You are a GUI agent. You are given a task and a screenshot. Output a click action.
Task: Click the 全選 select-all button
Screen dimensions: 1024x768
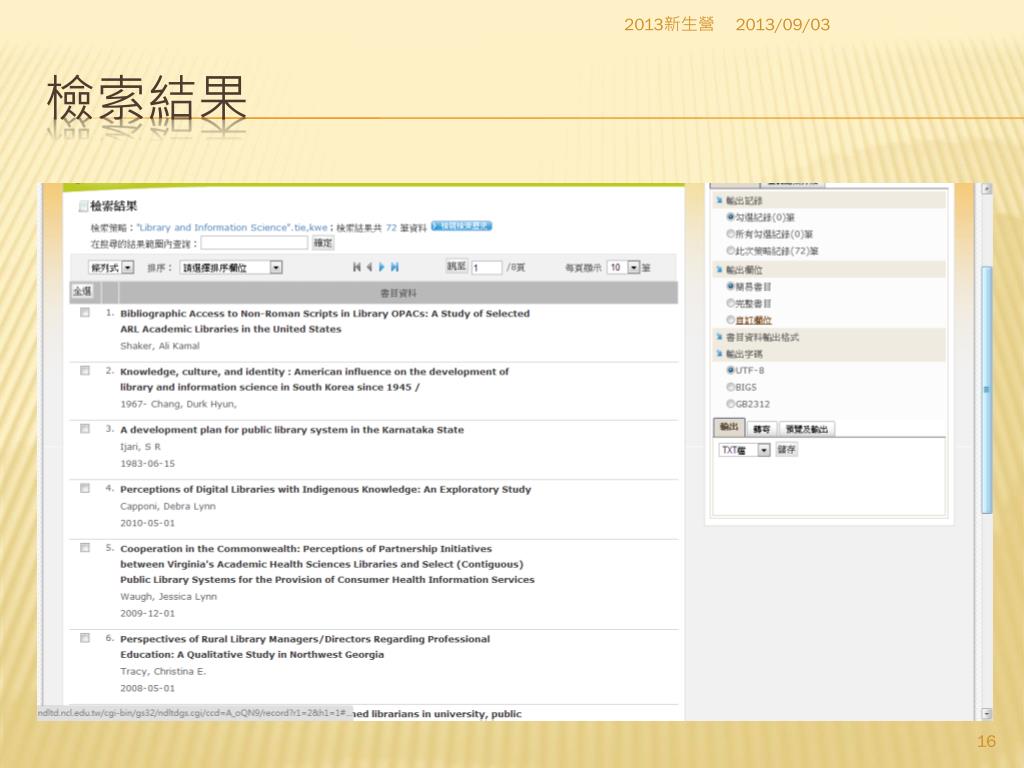point(82,291)
